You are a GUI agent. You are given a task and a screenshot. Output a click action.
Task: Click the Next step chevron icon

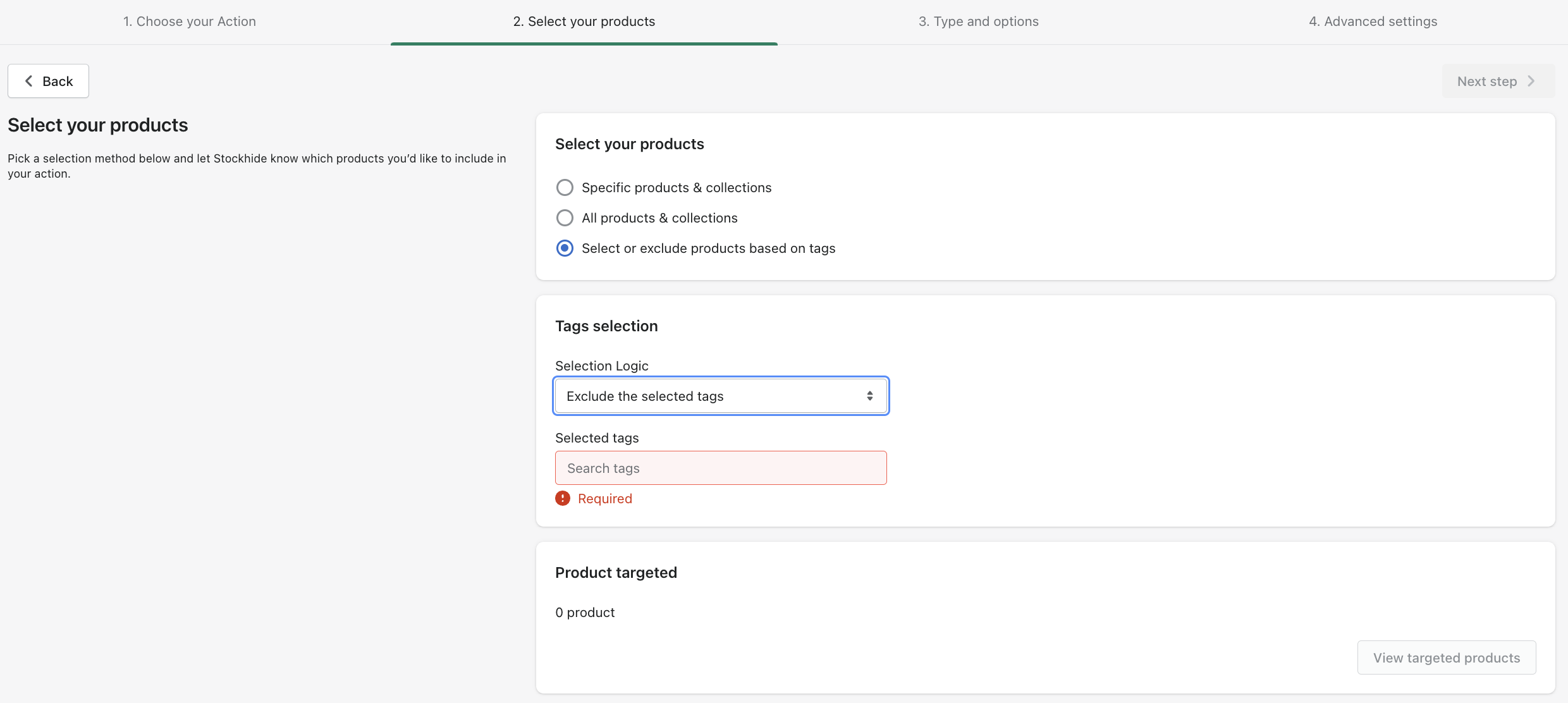(x=1531, y=81)
